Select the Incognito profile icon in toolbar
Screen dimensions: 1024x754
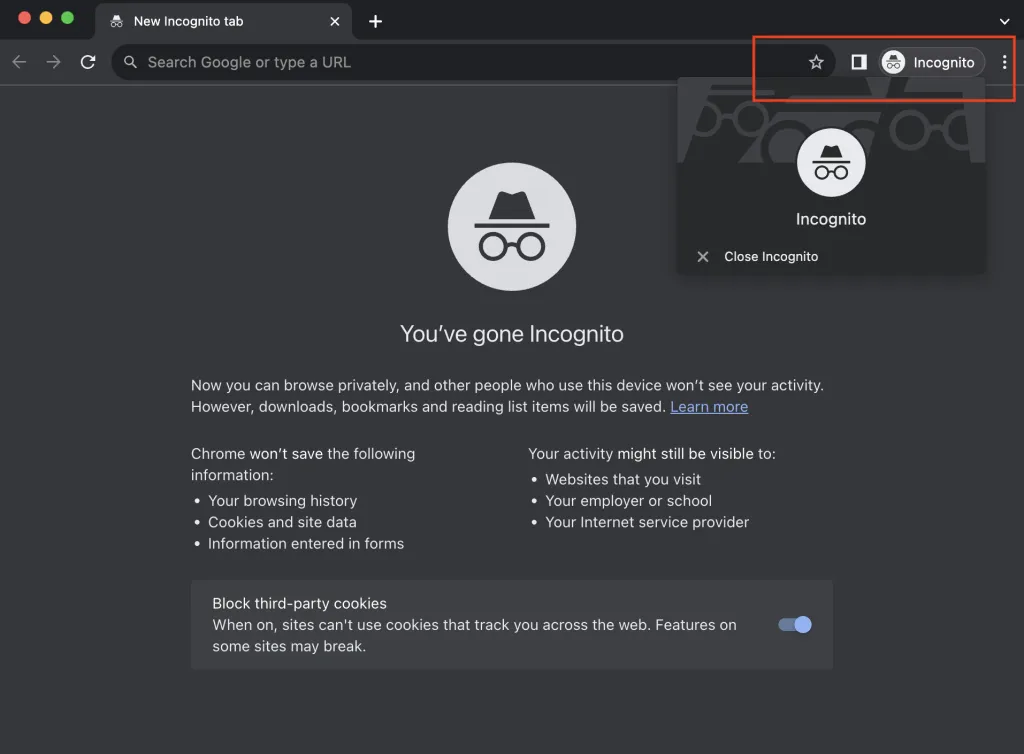pos(892,62)
